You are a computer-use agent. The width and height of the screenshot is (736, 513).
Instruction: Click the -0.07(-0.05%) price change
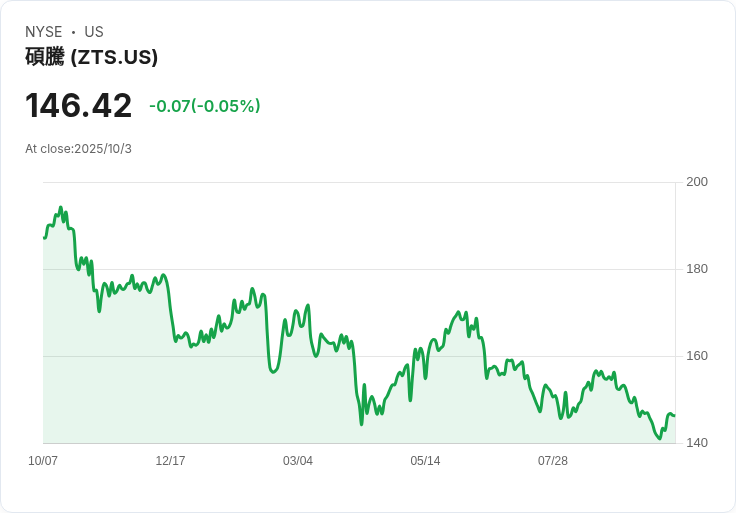[204, 106]
